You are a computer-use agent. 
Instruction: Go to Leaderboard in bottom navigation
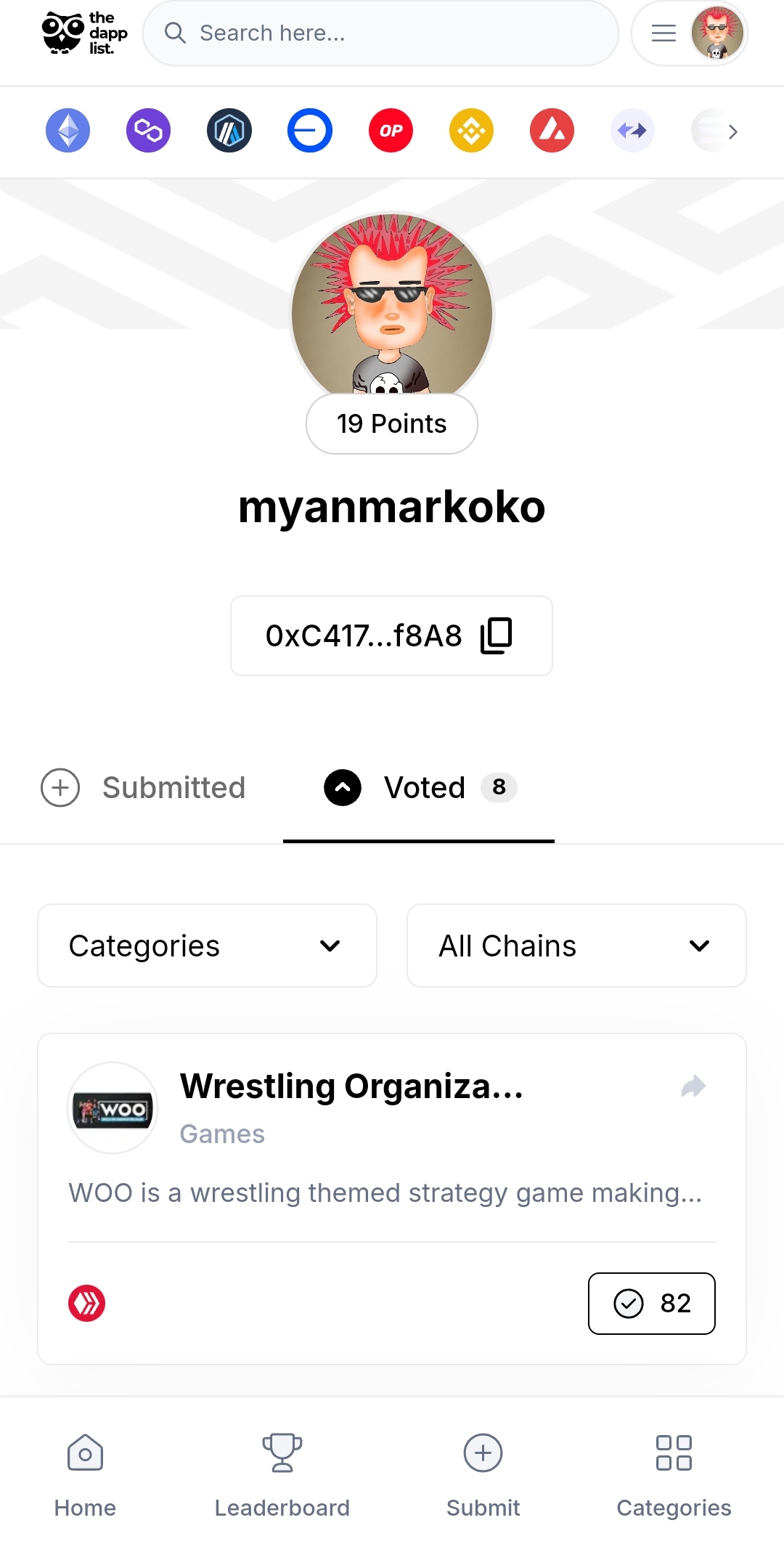click(282, 1475)
